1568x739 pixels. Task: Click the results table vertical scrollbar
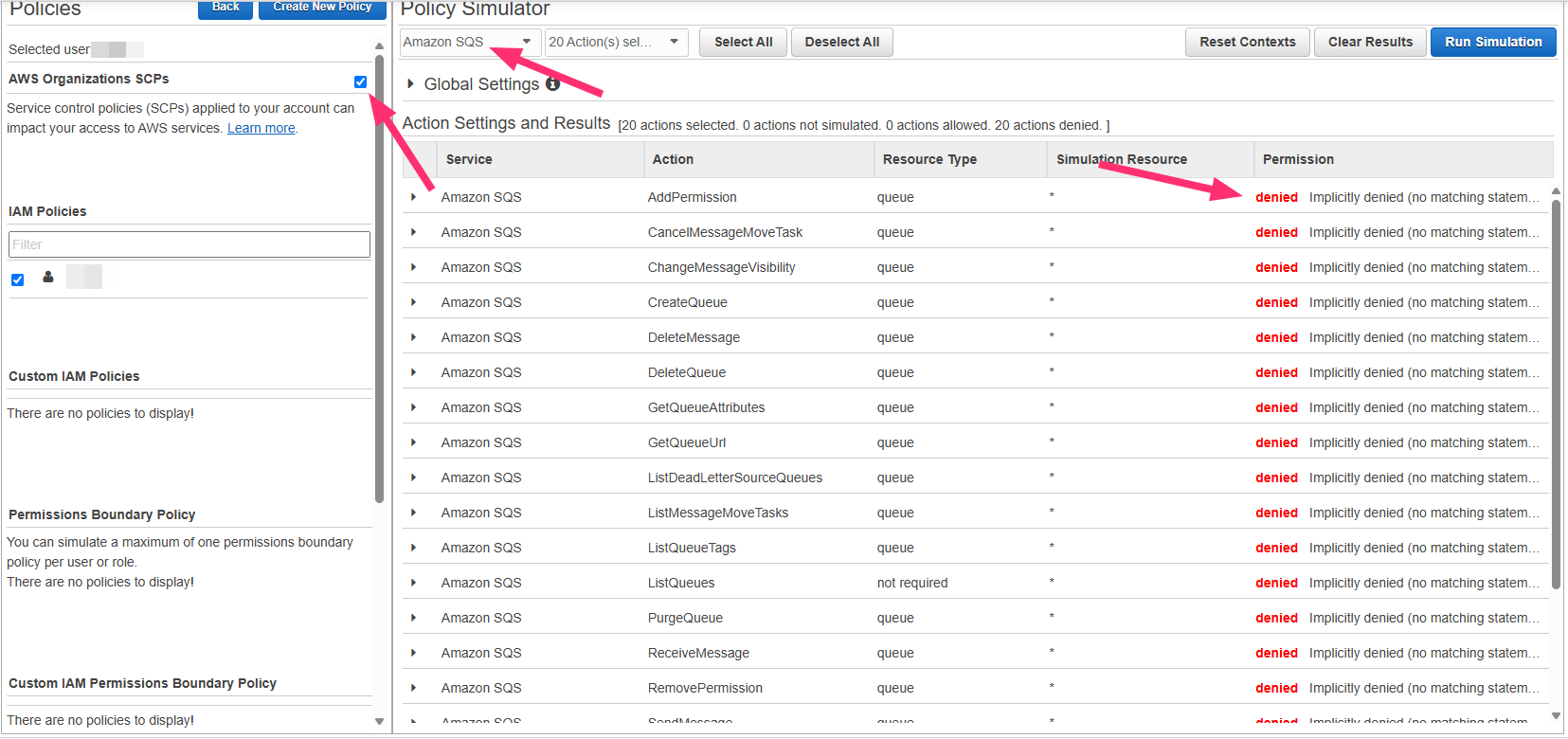click(1556, 393)
